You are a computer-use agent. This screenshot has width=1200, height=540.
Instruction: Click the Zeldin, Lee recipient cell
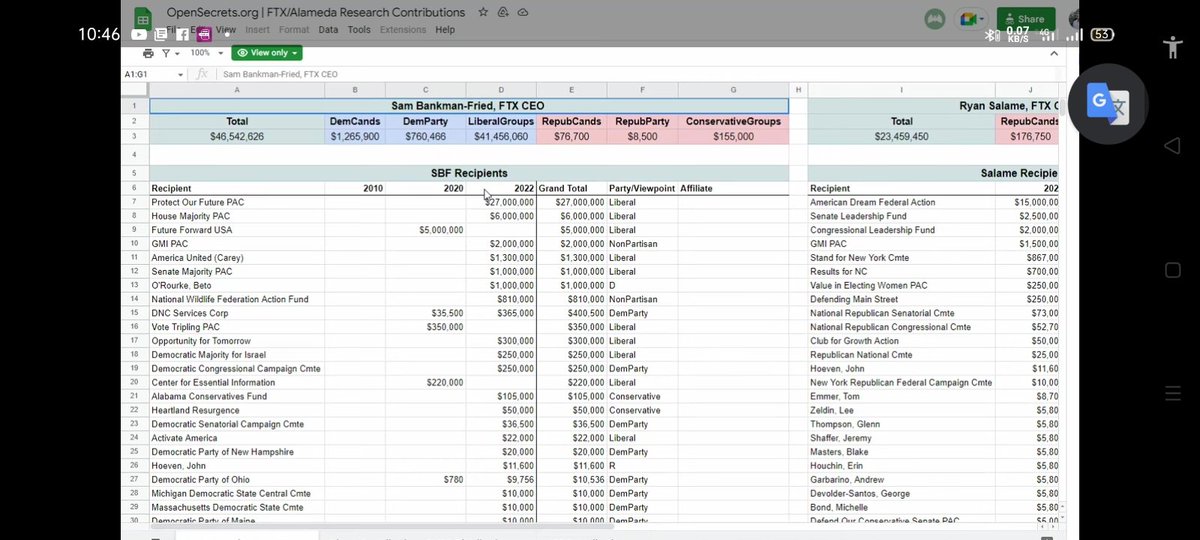901,410
